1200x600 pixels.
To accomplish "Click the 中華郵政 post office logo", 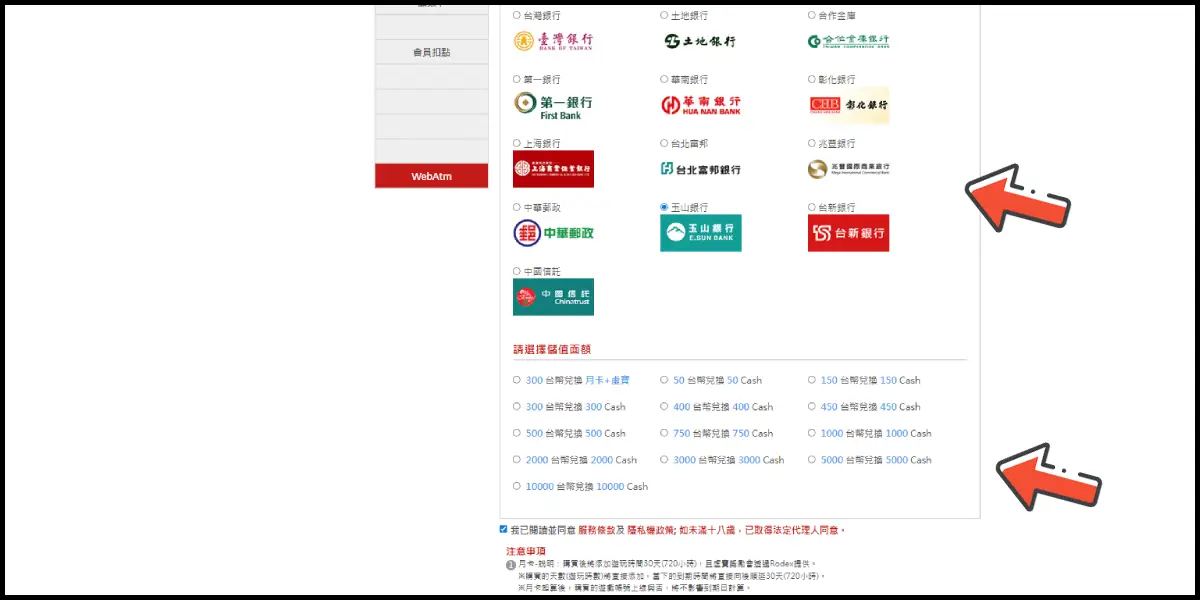I will pyautogui.click(x=553, y=233).
